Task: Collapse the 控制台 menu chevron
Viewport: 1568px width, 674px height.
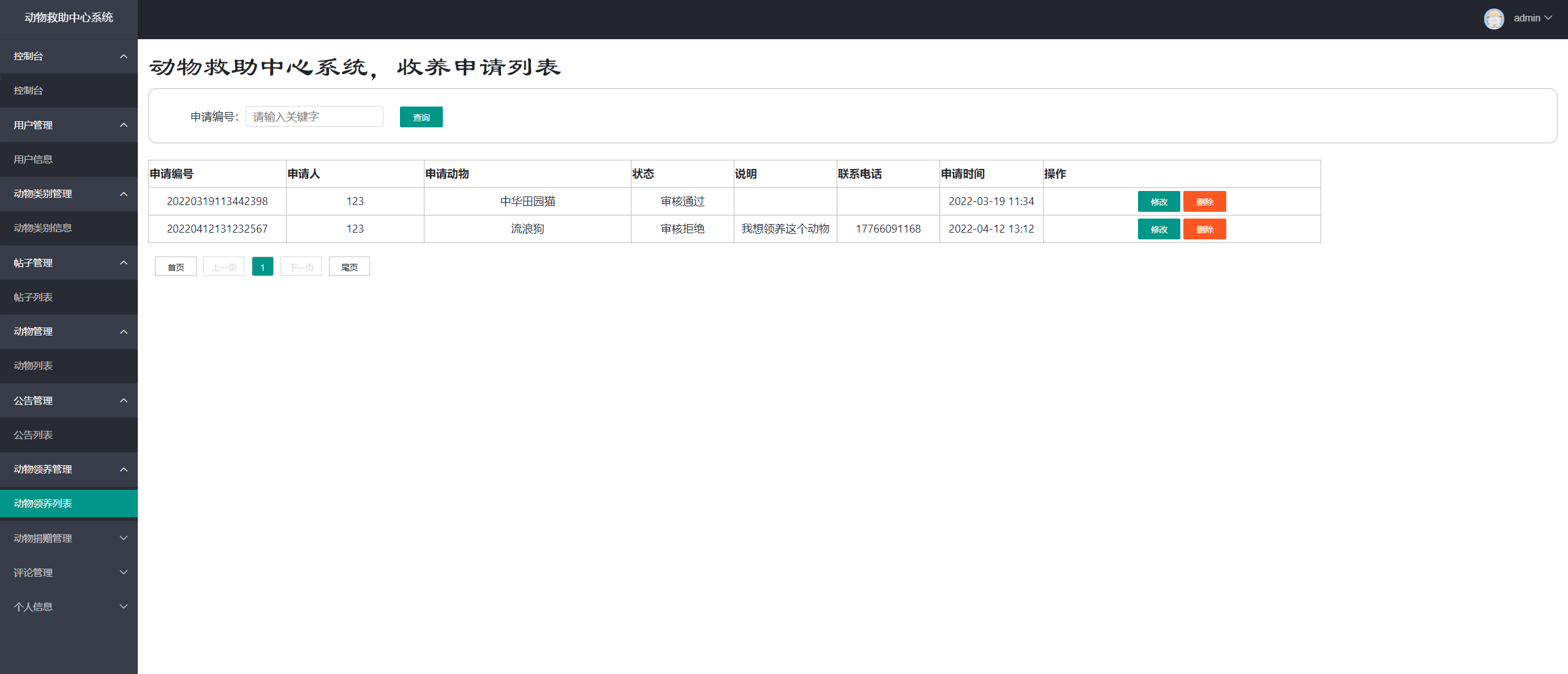Action: click(124, 56)
